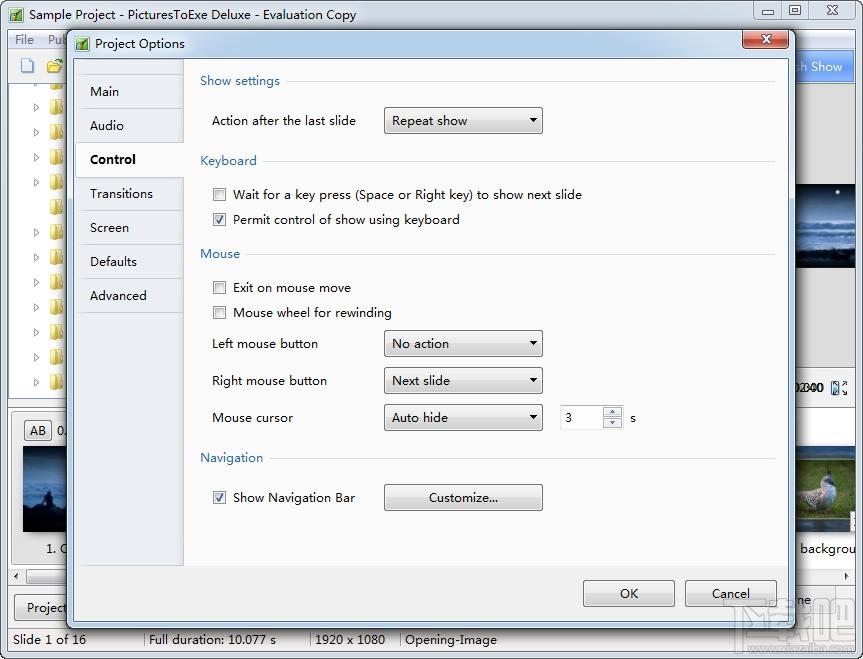Confirm settings with the OK button
863x659 pixels.
pos(629,593)
